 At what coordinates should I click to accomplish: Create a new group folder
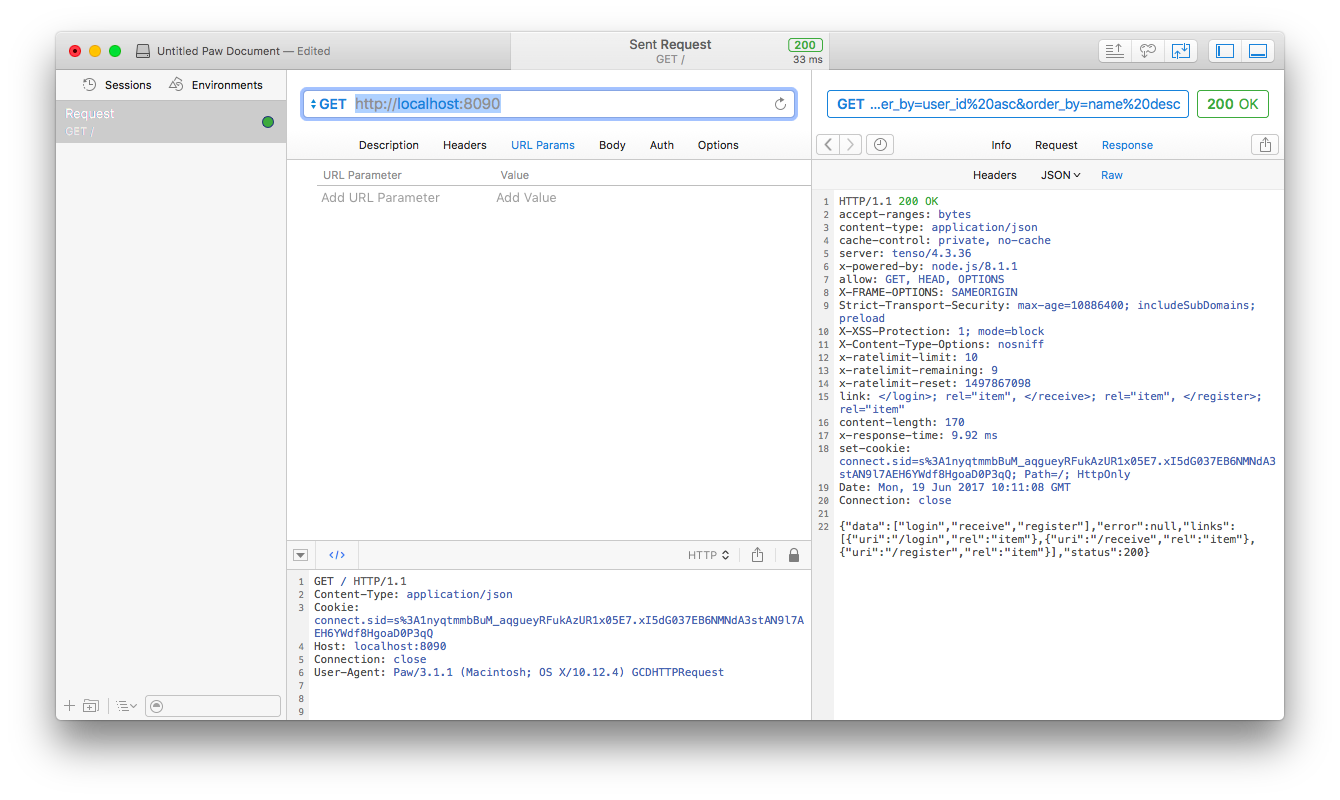click(x=91, y=706)
